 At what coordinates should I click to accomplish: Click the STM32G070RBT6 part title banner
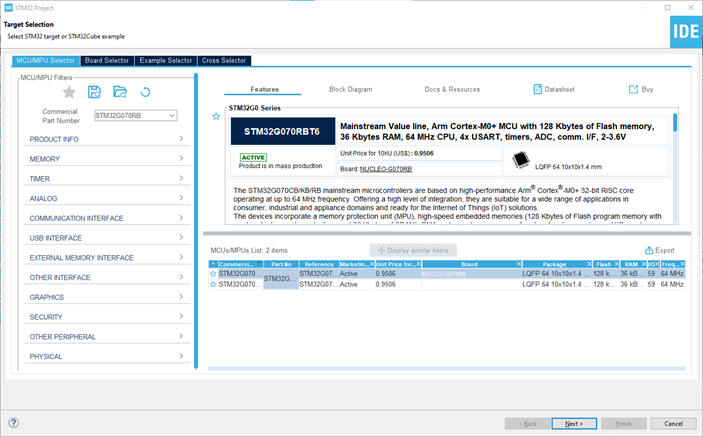pos(283,131)
